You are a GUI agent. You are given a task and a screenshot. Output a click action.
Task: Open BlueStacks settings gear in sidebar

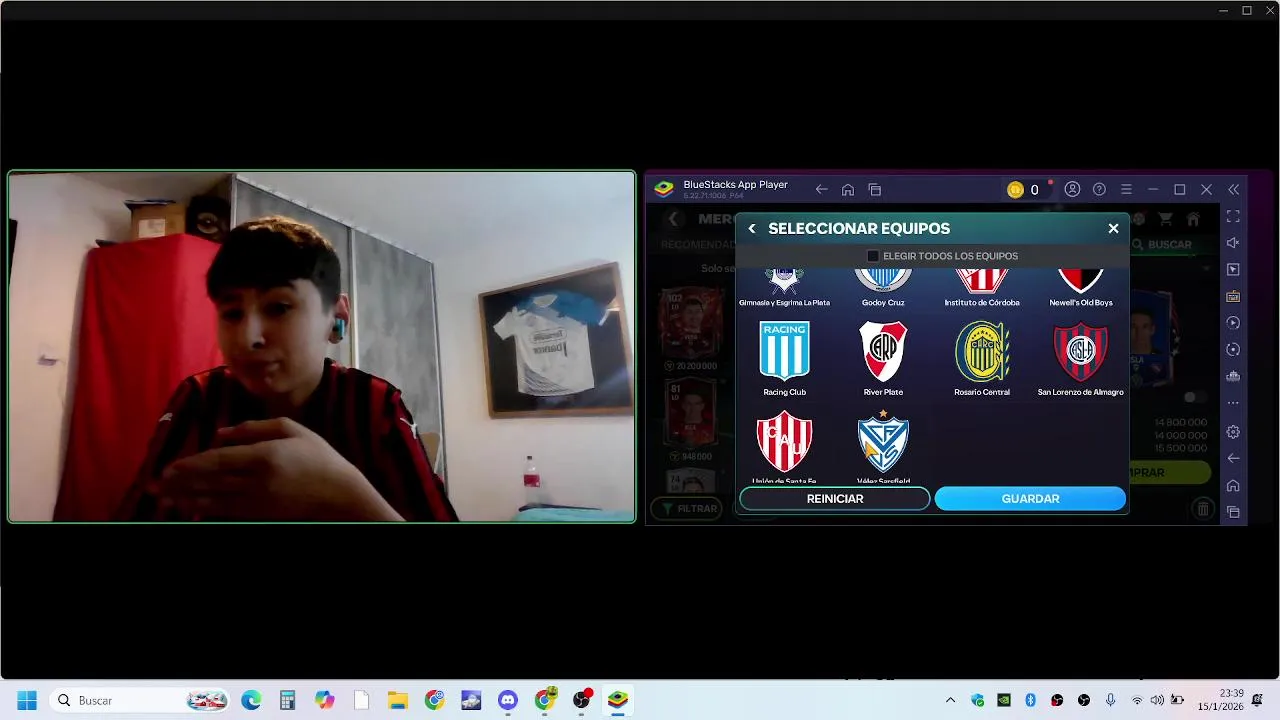(1233, 432)
